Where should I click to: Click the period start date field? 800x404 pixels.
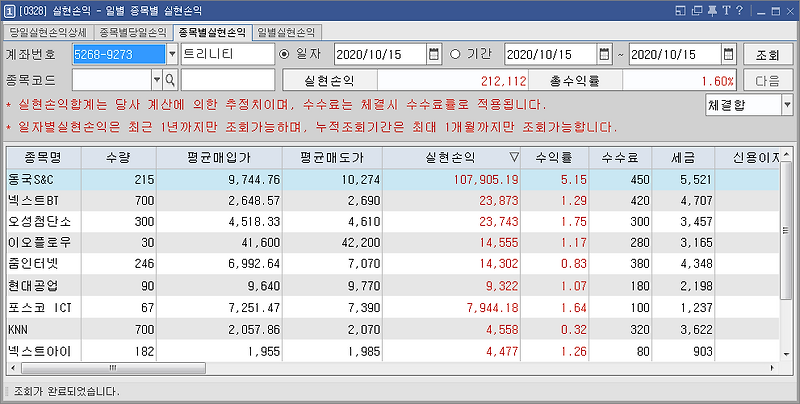pyautogui.click(x=551, y=54)
